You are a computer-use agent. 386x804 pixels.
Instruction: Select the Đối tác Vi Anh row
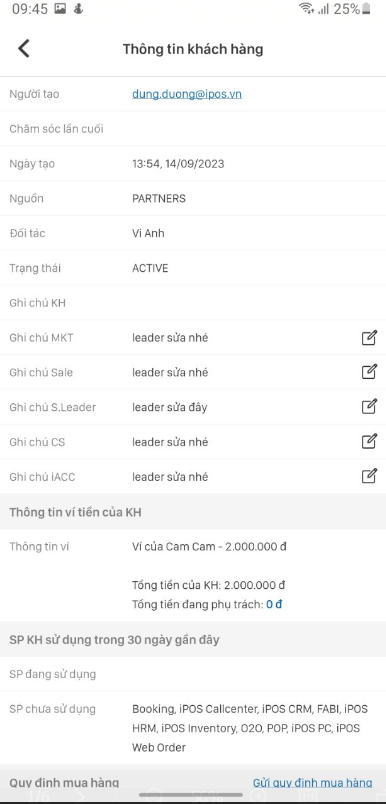click(x=193, y=233)
